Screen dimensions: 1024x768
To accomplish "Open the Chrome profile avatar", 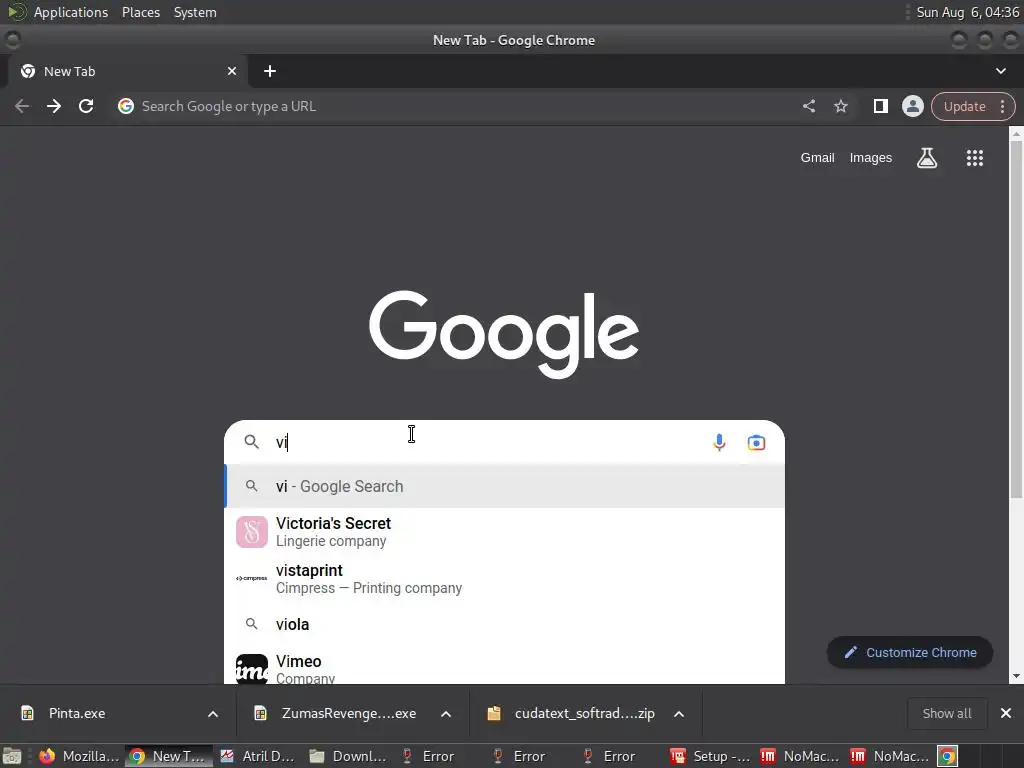I will click(912, 106).
